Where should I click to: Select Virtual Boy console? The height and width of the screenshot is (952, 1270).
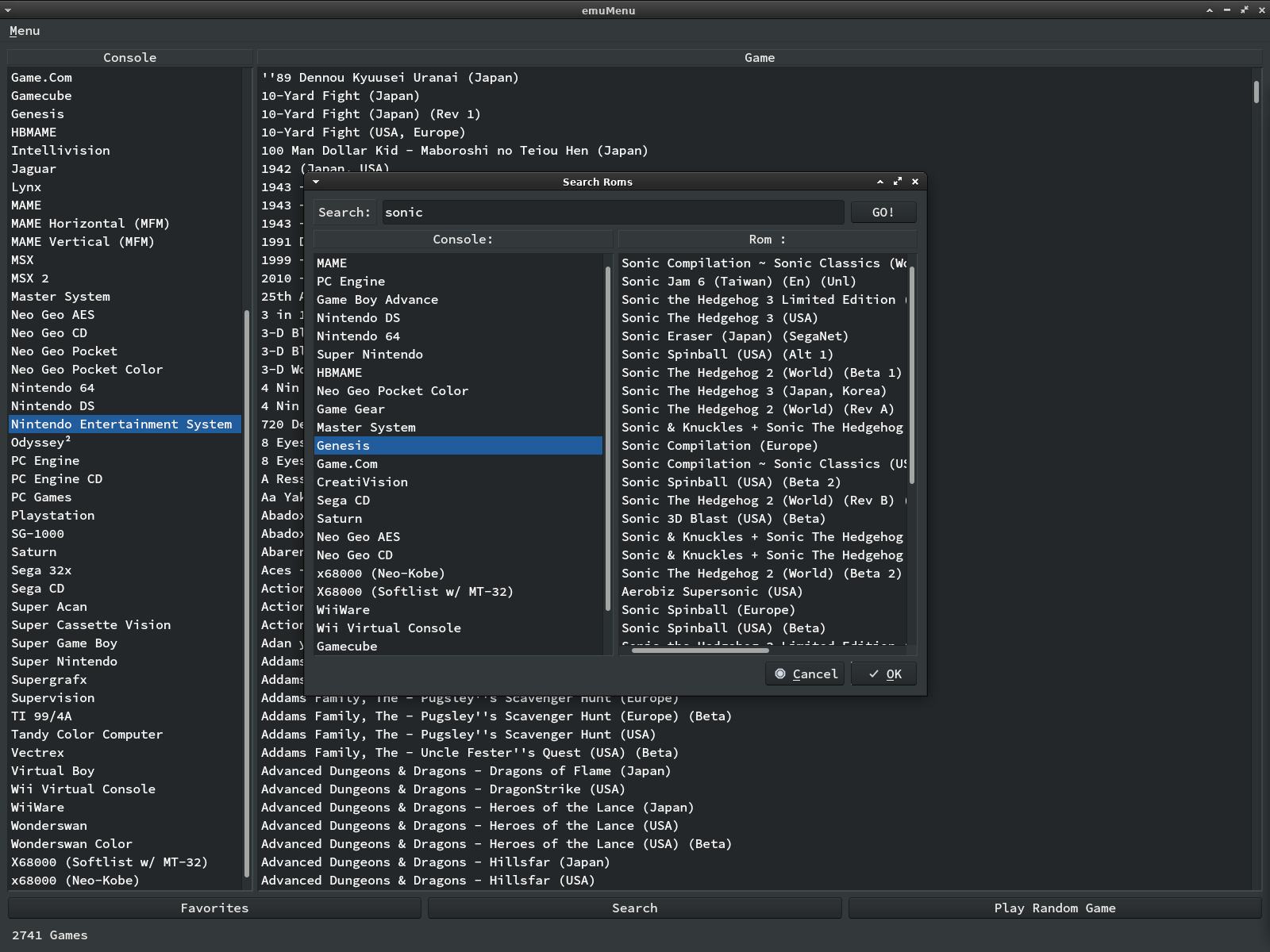(125, 771)
